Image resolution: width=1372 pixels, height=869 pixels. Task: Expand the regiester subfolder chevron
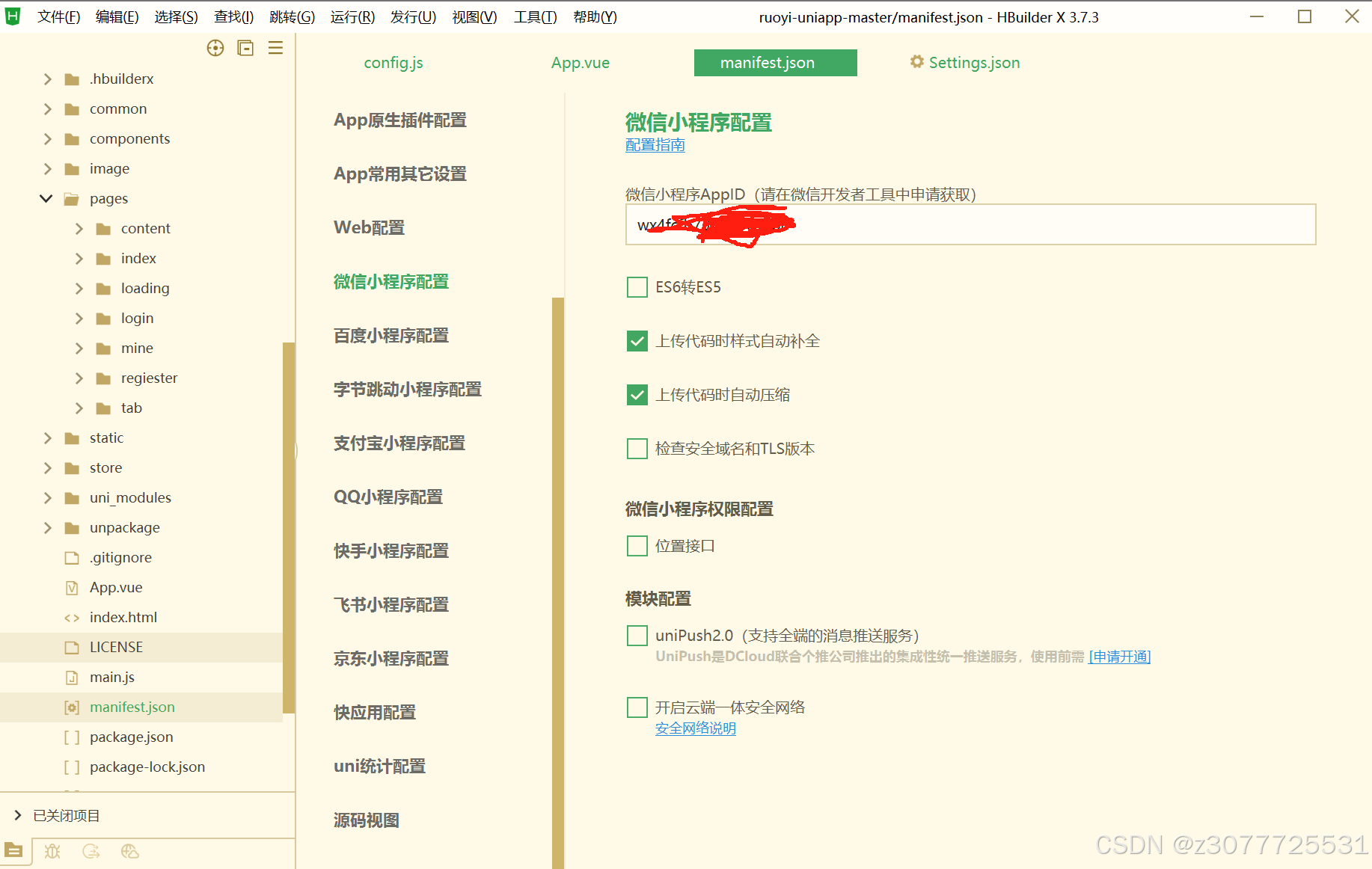79,378
